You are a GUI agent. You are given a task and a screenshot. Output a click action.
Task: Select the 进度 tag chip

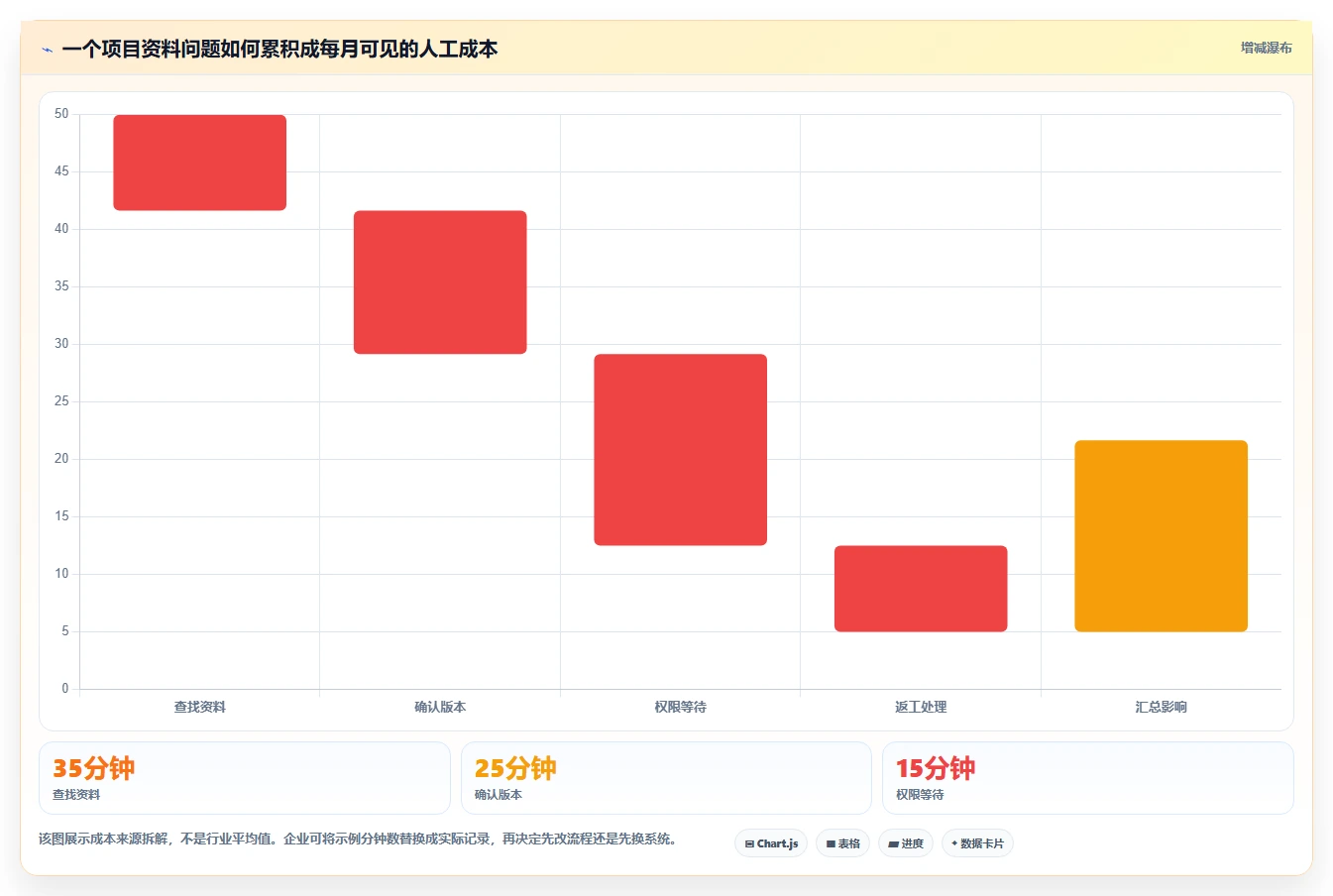pos(906,843)
